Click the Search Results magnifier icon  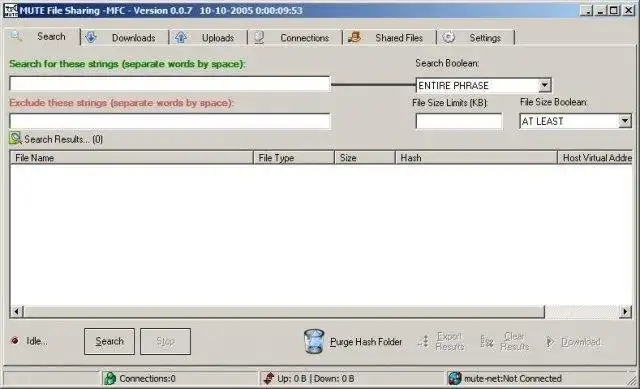click(16, 138)
